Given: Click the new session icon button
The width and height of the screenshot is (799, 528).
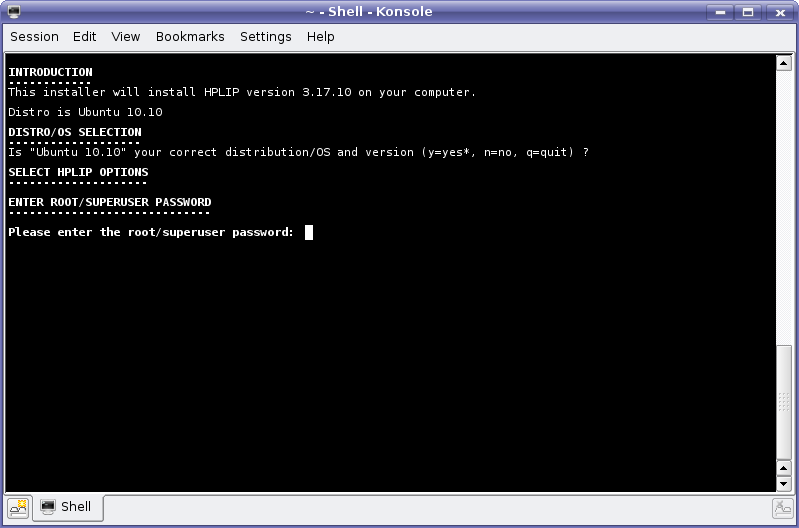Looking at the screenshot, I should click(x=18, y=508).
